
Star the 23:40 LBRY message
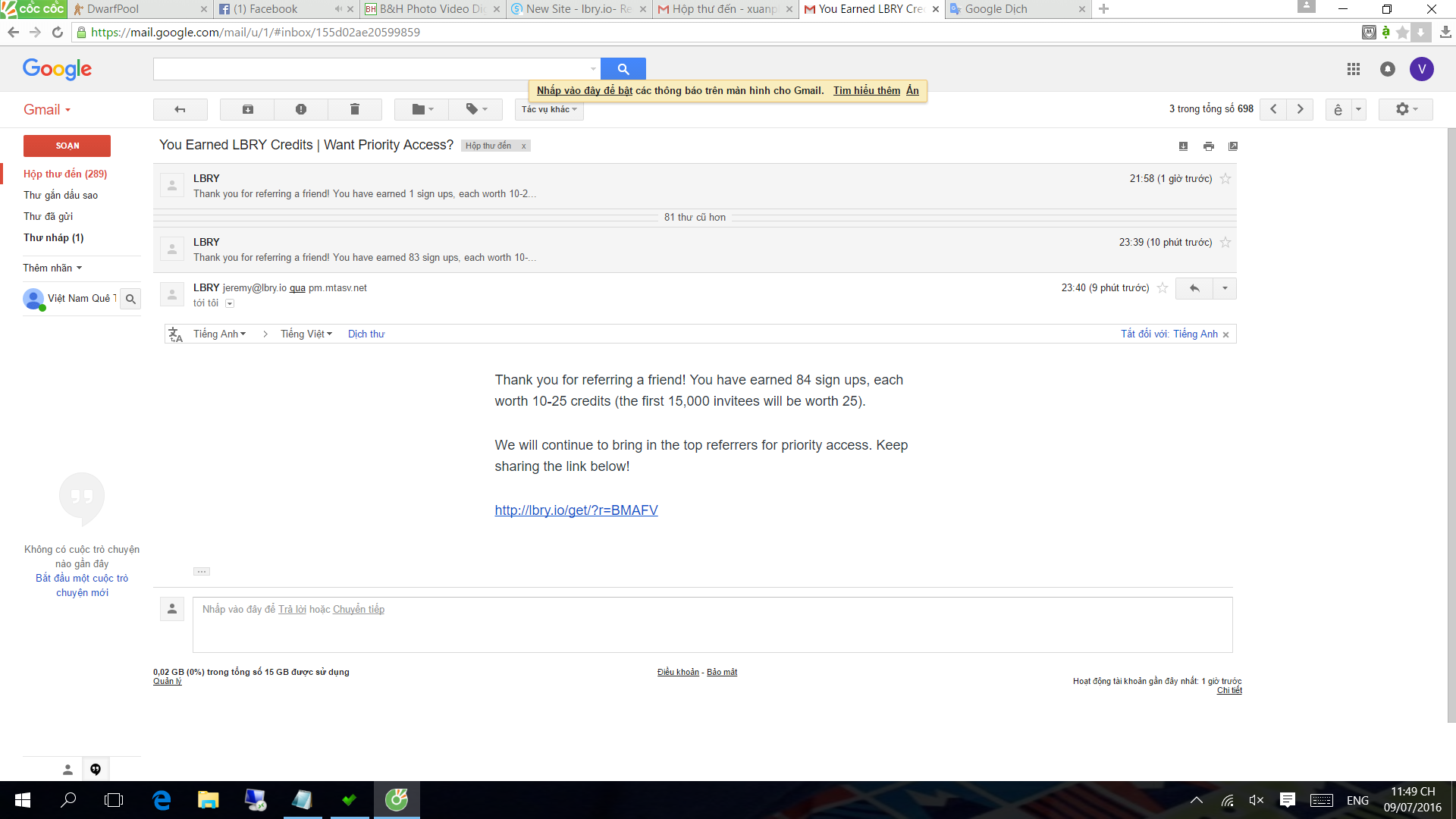pyautogui.click(x=1163, y=288)
